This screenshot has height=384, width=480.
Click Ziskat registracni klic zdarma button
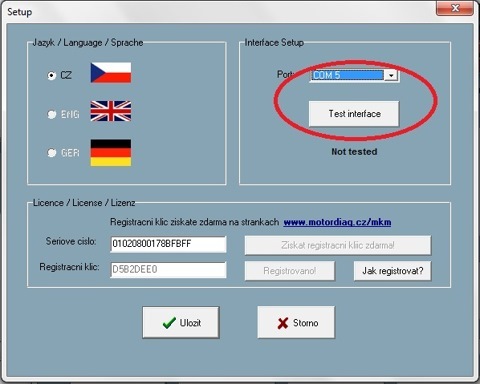(x=338, y=245)
